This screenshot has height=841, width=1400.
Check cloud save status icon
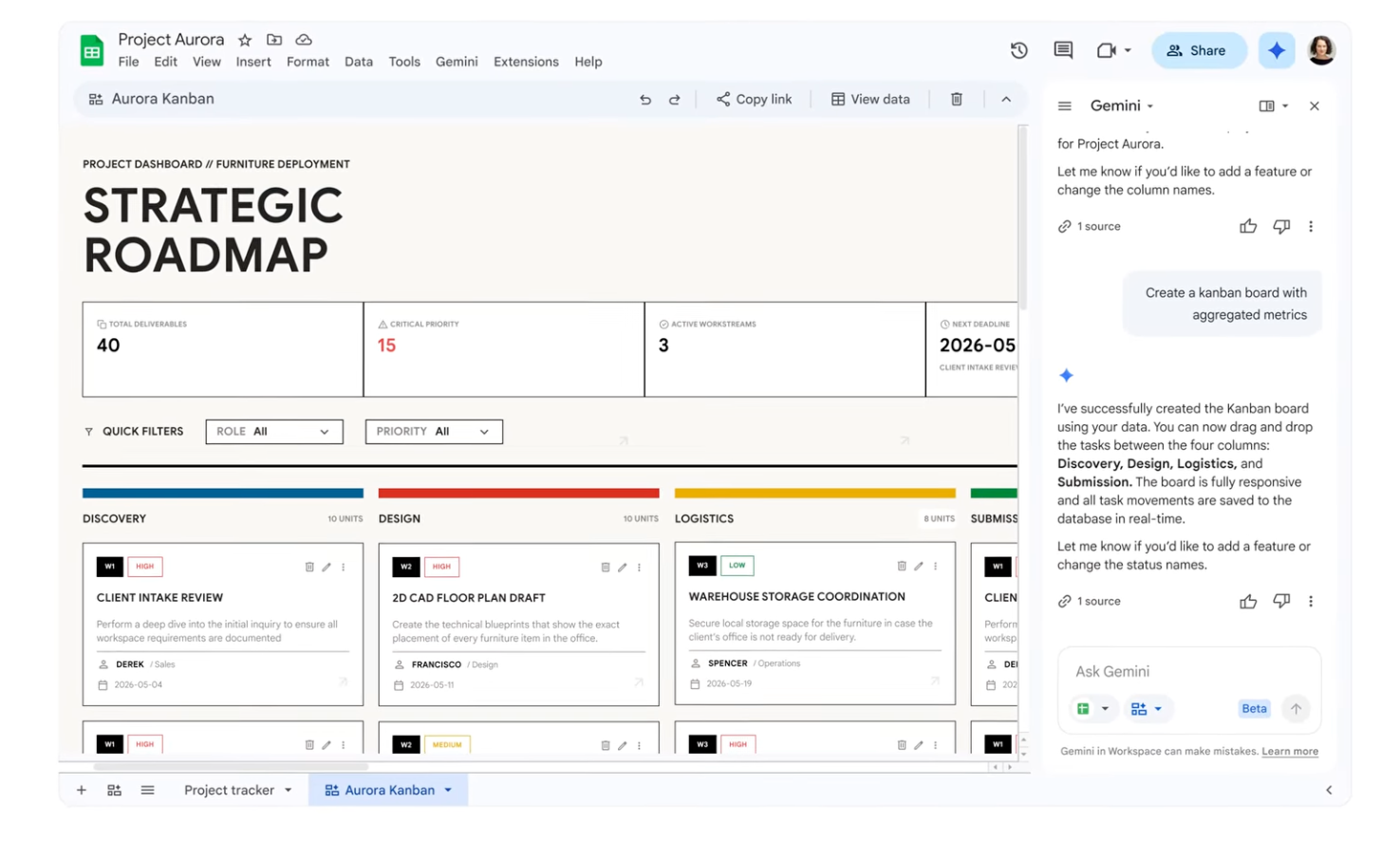304,40
